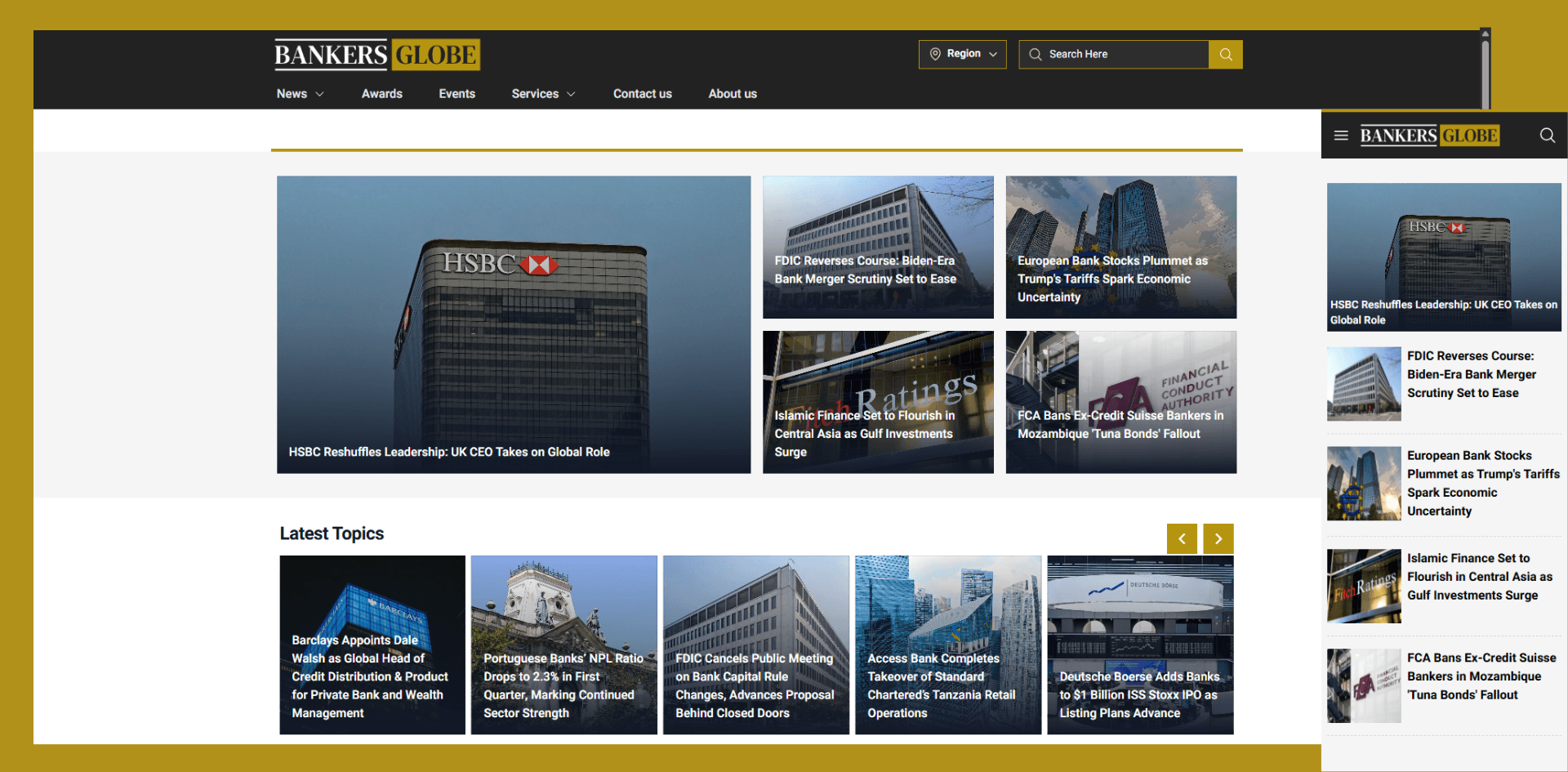Screen dimensions: 1568x772
Task: Go to Contact us page
Action: pyautogui.click(x=643, y=94)
